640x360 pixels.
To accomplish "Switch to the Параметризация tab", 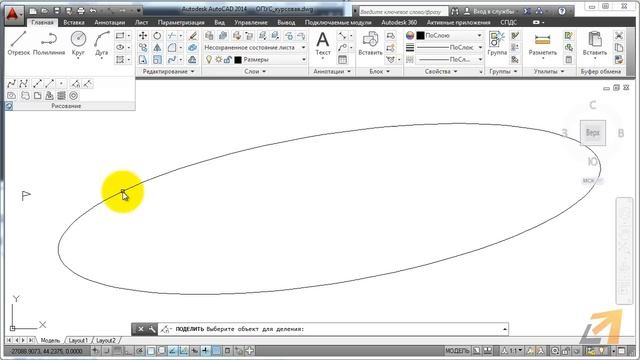I will click(x=181, y=22).
